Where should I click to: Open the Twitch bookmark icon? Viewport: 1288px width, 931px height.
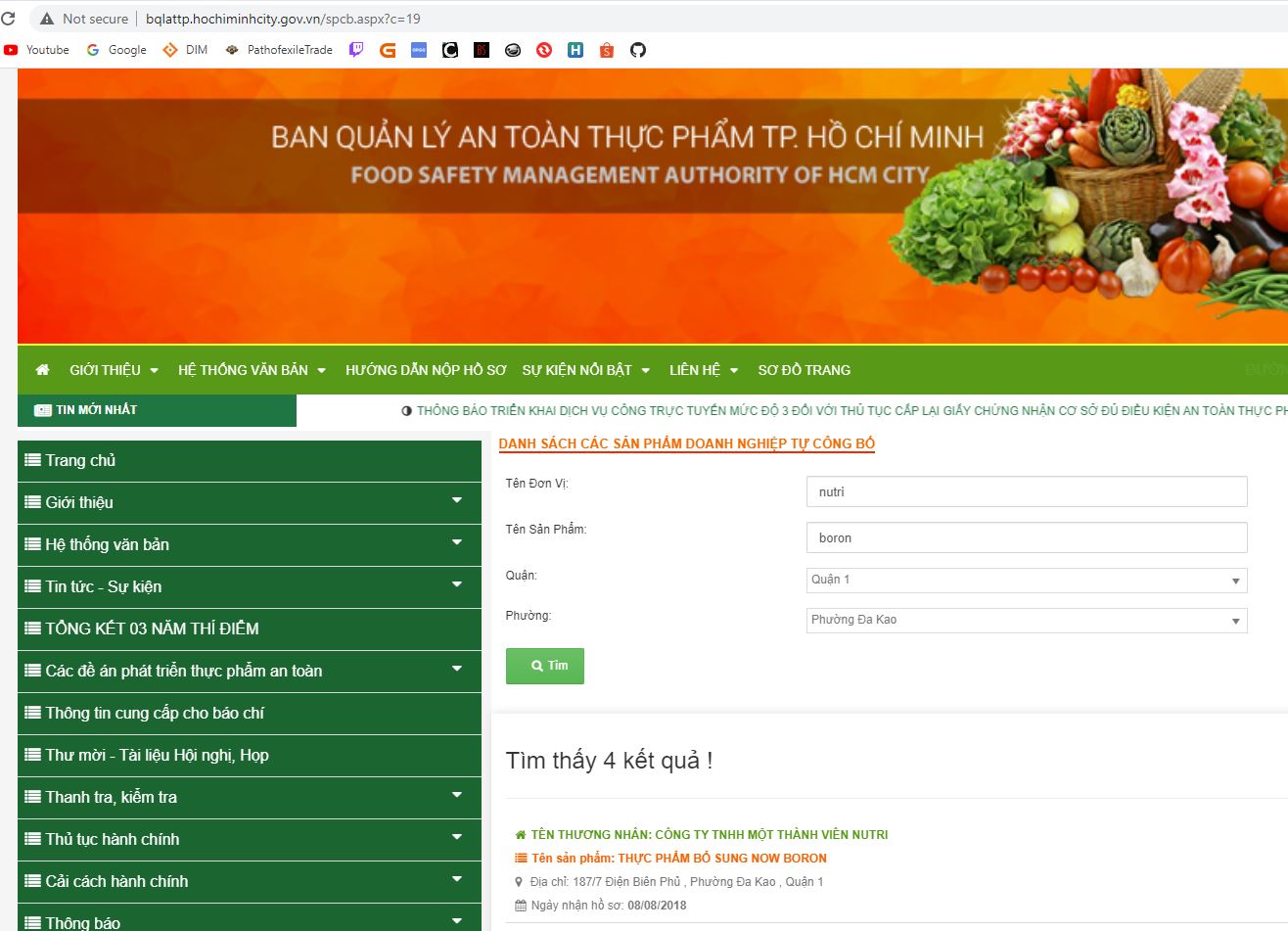[356, 50]
